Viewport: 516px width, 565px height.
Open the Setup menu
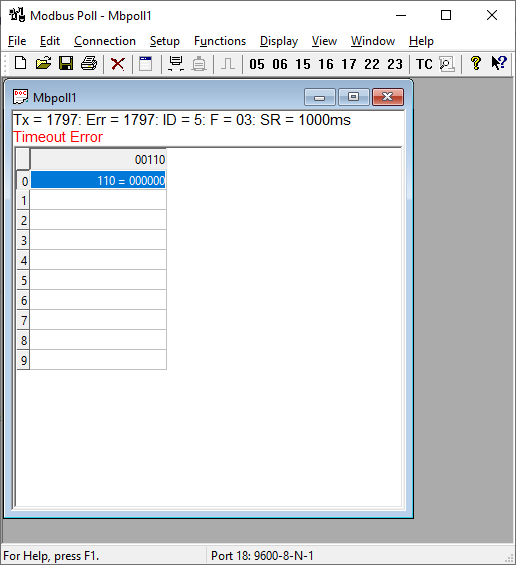165,41
